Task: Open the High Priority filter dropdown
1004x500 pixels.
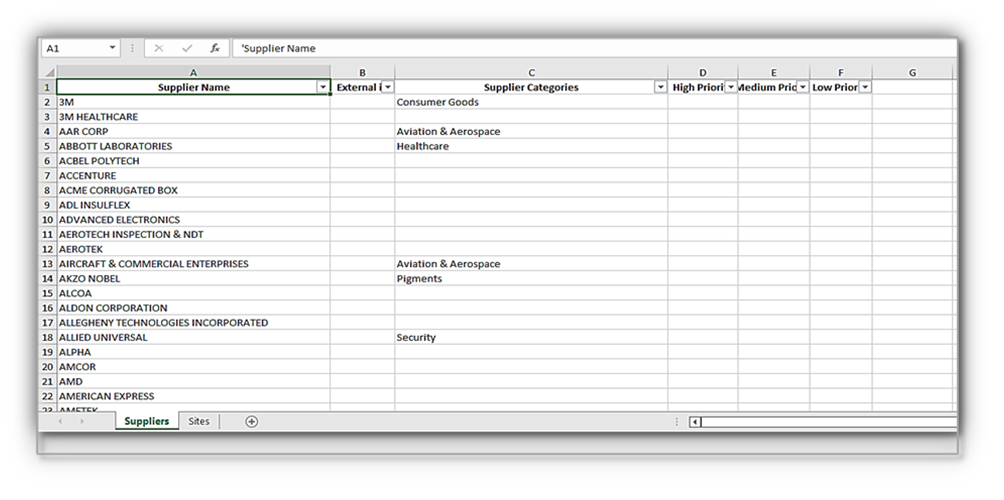Action: 731,88
